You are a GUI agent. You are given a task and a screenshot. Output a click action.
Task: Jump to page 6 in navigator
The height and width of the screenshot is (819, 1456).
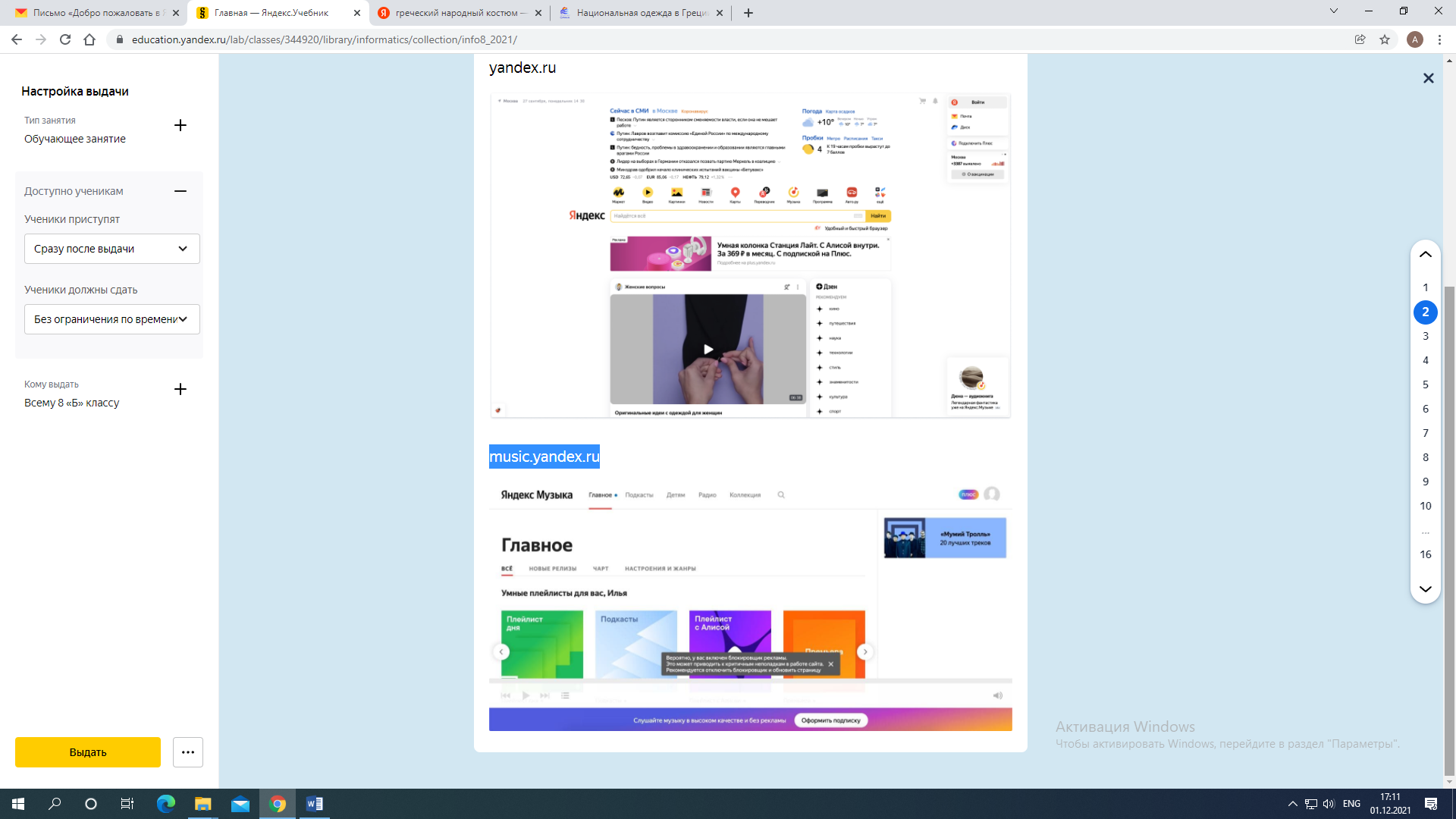1426,409
